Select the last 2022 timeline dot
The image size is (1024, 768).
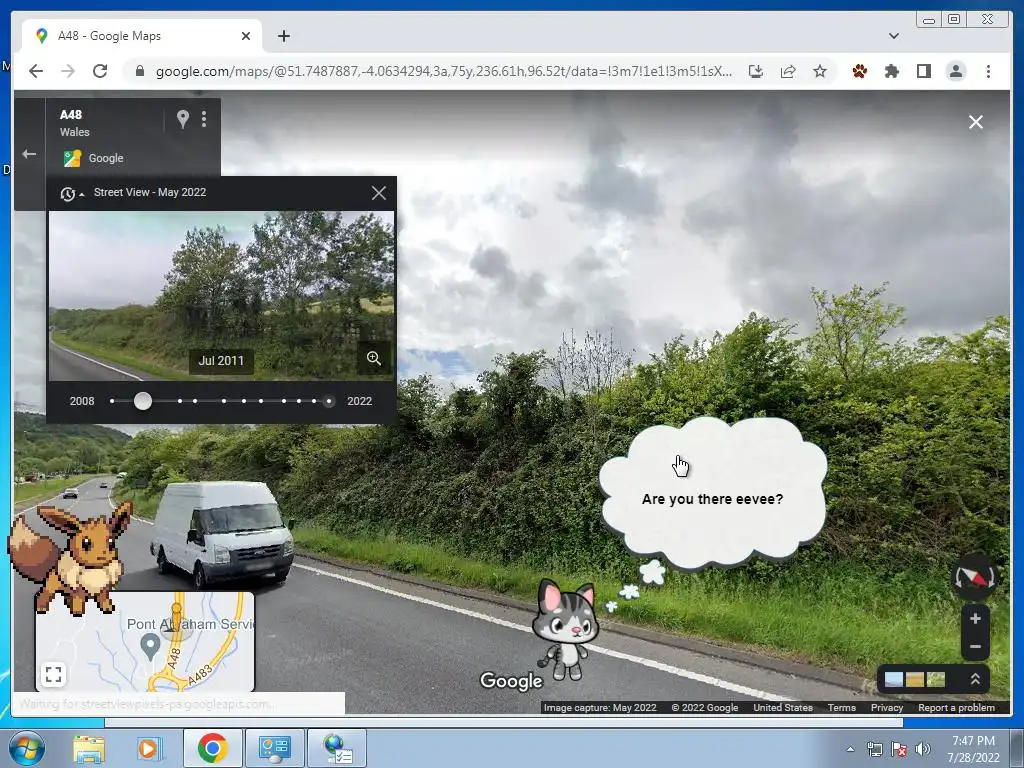pyautogui.click(x=328, y=401)
